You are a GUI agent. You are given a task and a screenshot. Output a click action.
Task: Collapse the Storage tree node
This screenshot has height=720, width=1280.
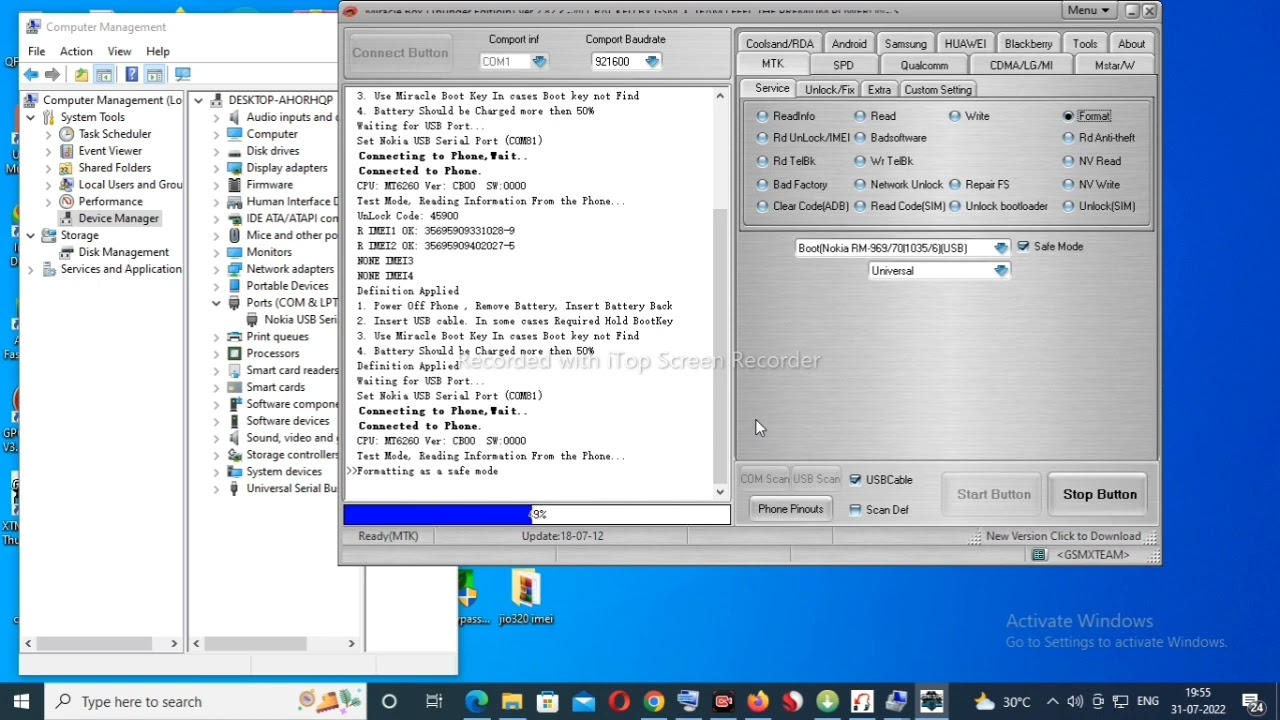point(31,235)
